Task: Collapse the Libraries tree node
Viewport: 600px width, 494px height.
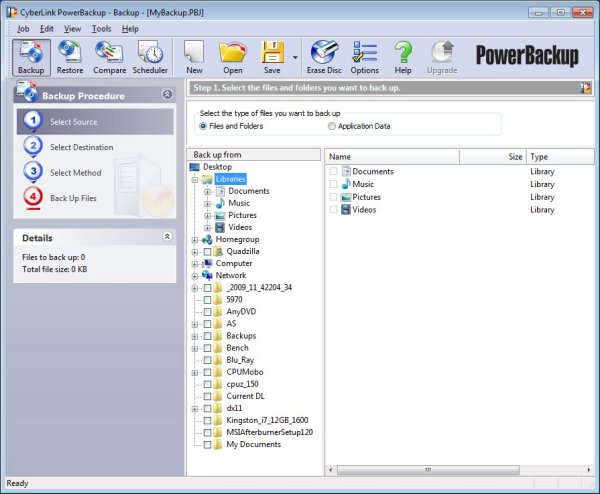Action: [x=195, y=179]
